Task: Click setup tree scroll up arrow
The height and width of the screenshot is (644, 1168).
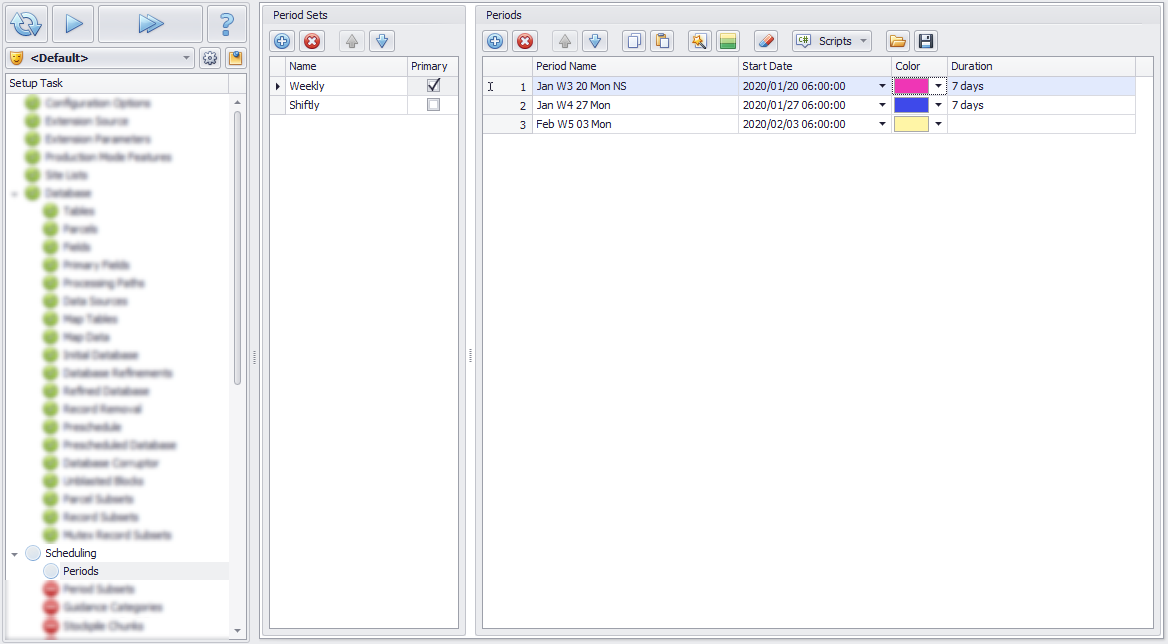Action: click(x=238, y=102)
